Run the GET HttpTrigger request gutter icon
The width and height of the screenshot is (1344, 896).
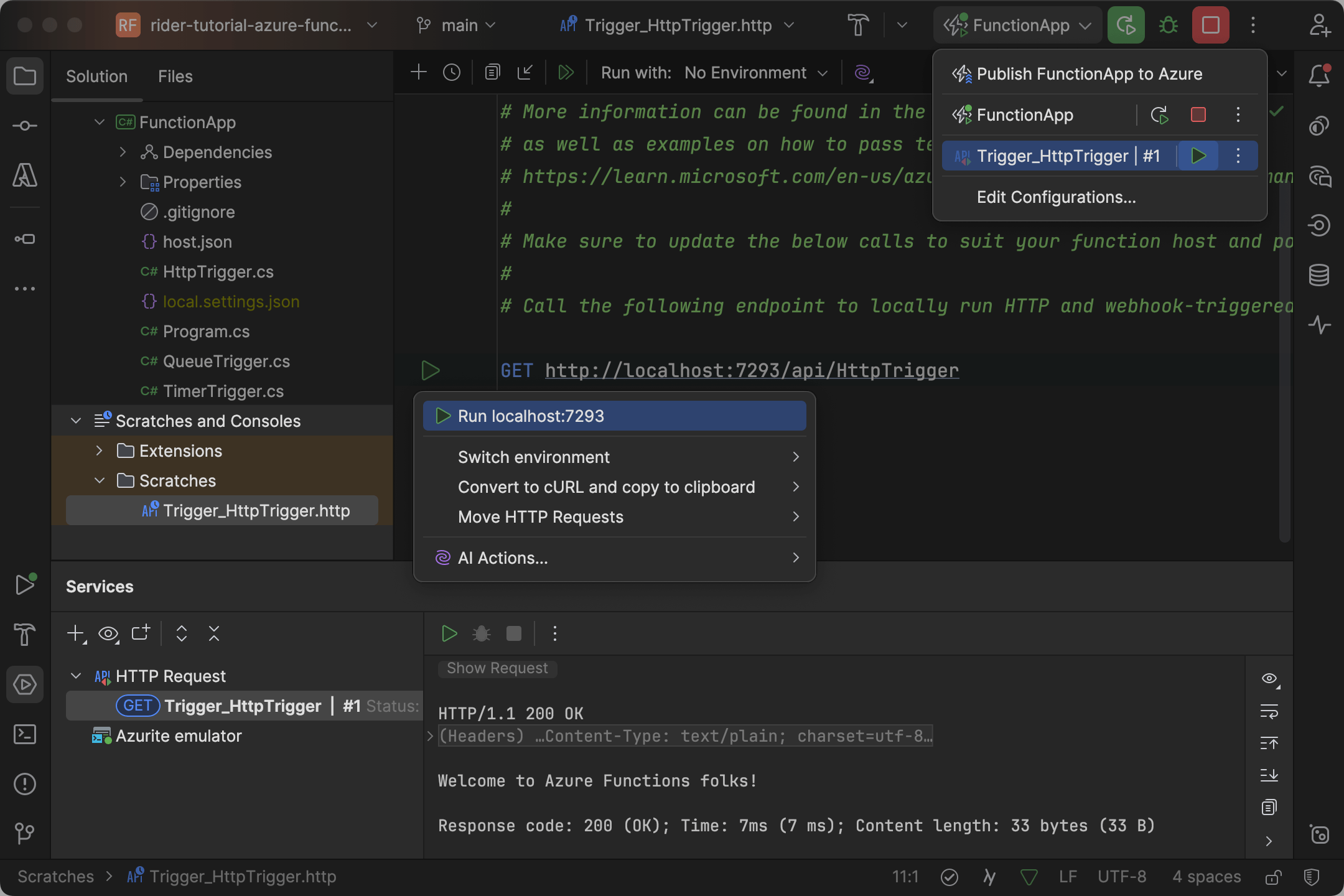[x=431, y=370]
